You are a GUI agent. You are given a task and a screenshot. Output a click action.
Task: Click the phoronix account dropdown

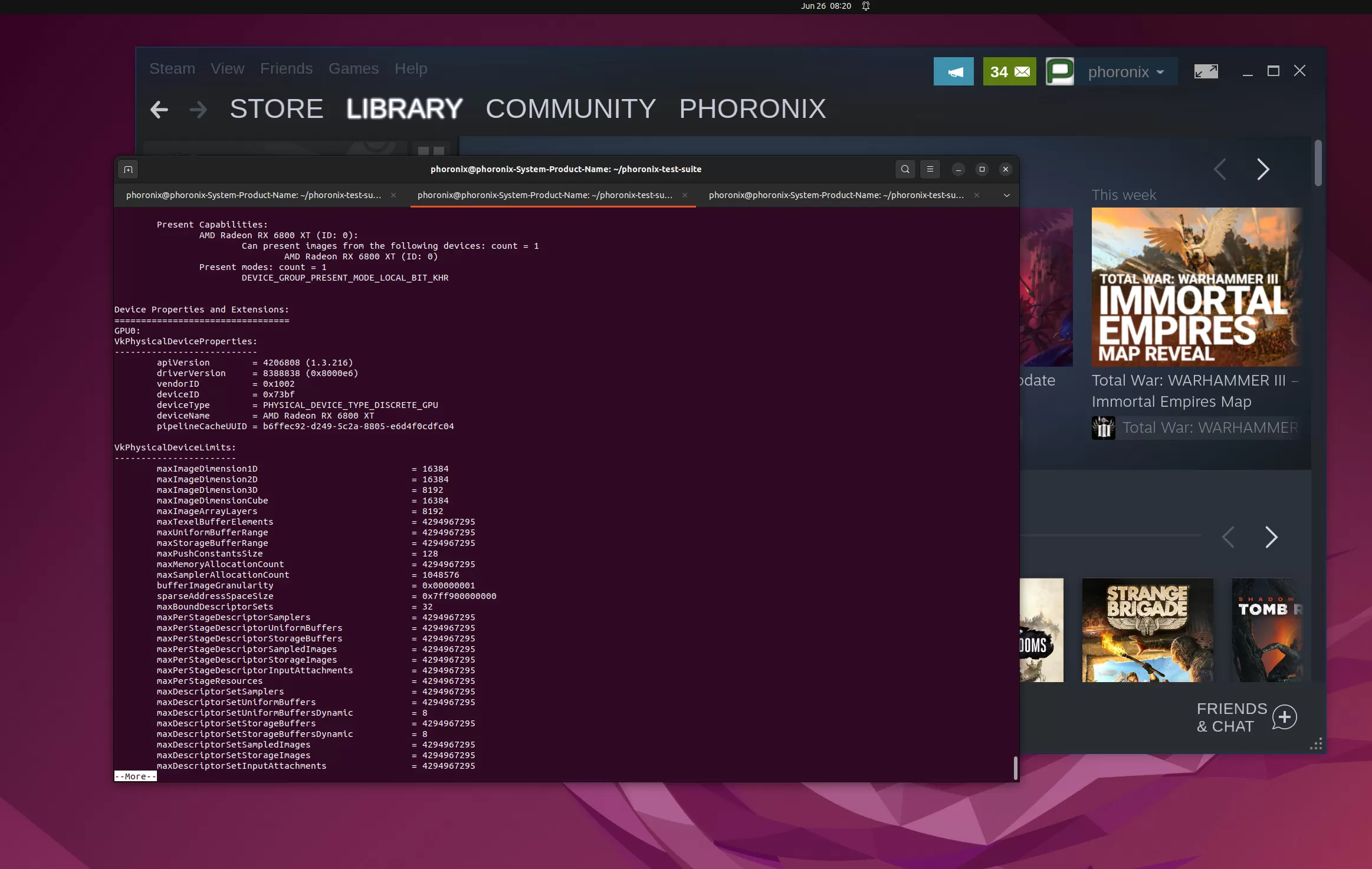point(1126,71)
